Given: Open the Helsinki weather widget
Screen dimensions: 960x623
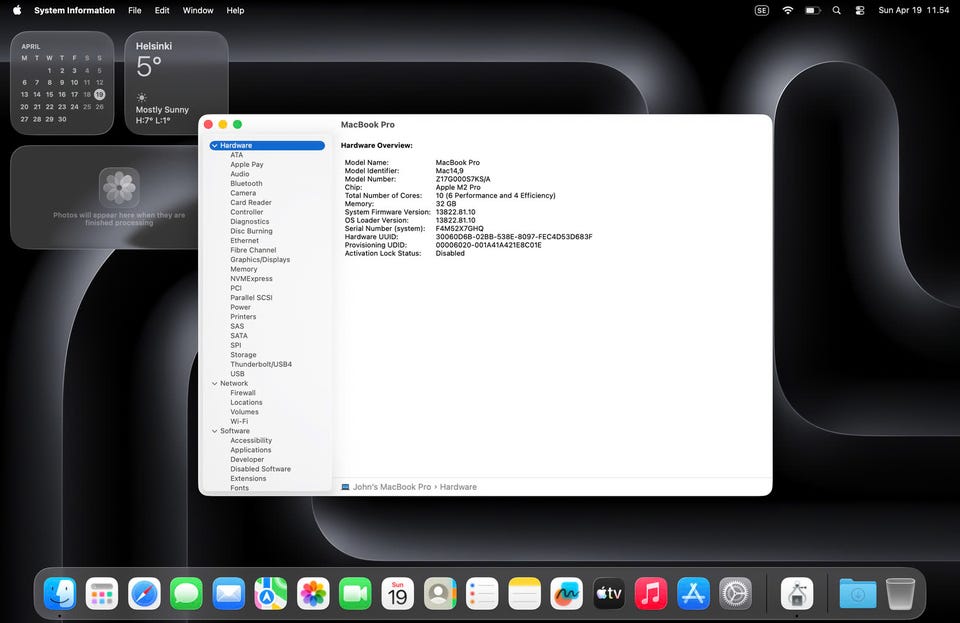Looking at the screenshot, I should (176, 83).
